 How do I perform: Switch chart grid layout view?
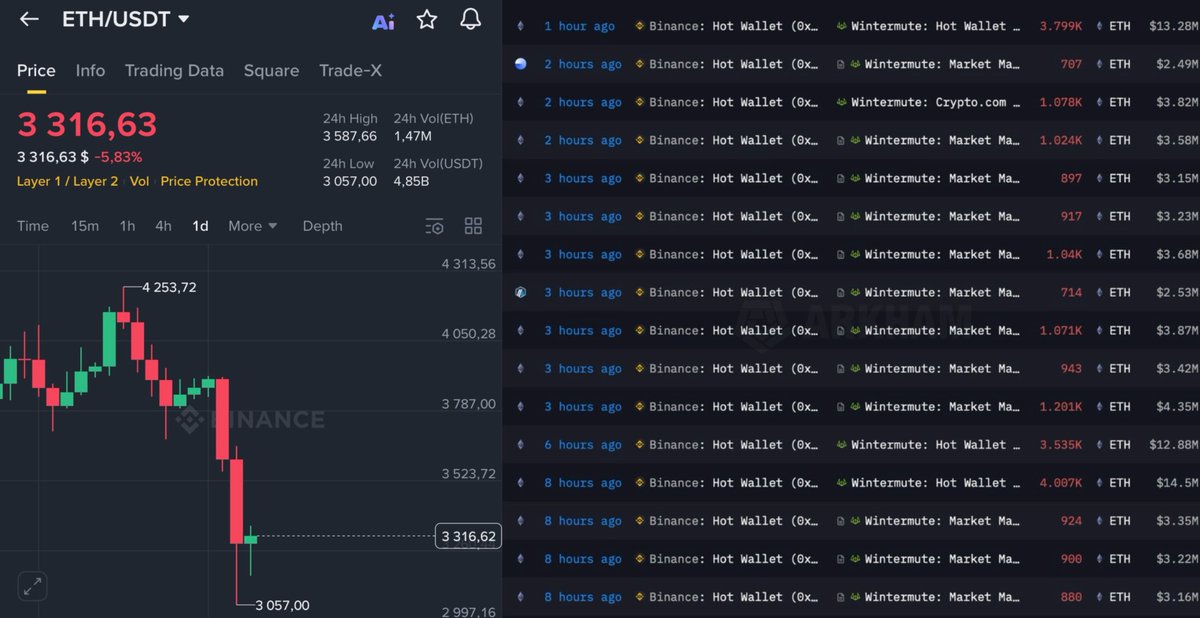(x=473, y=226)
